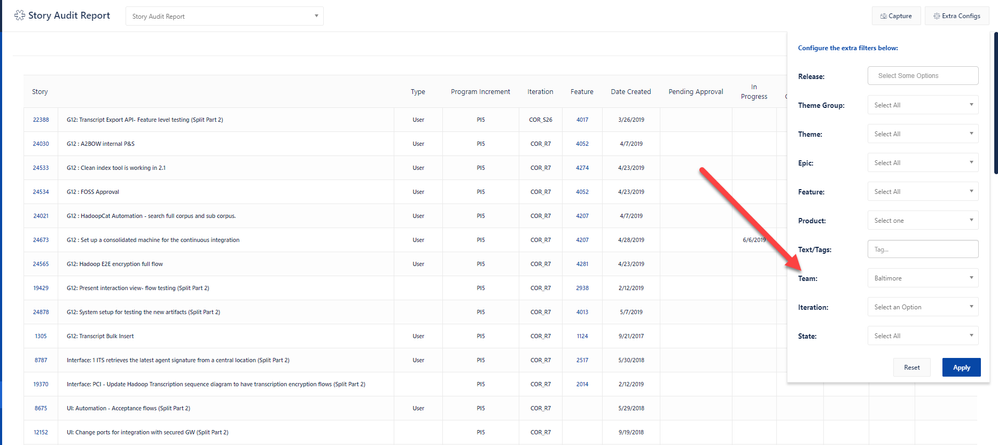Click the Reset button
Image resolution: width=998 pixels, height=445 pixels.
coord(912,367)
